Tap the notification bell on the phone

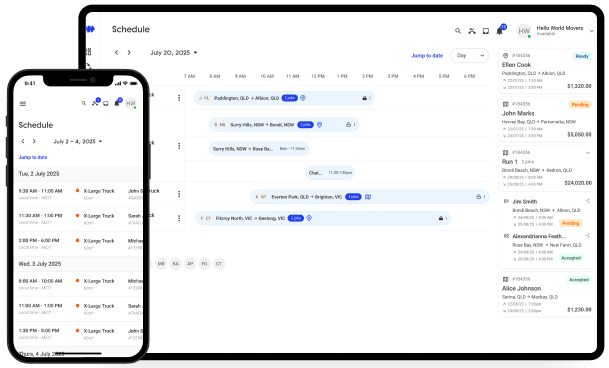(117, 103)
